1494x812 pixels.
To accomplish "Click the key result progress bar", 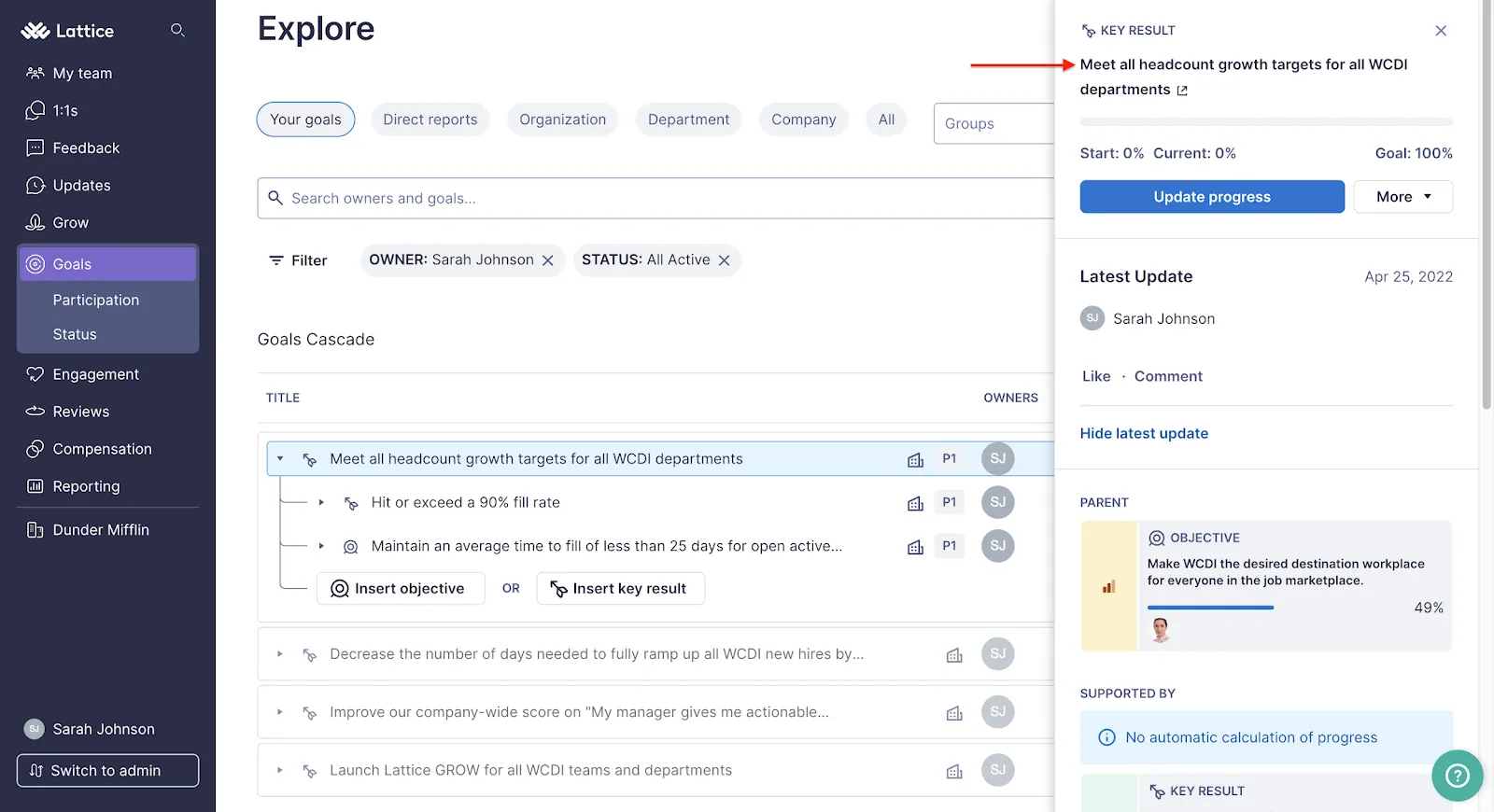I will pyautogui.click(x=1266, y=122).
